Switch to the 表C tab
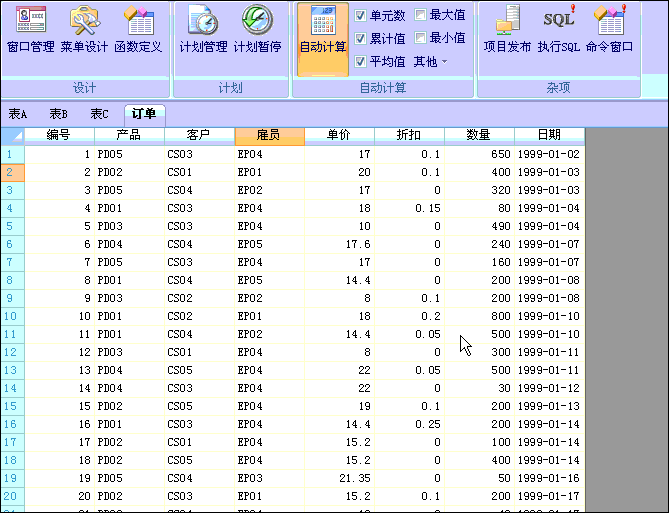This screenshot has height=513, width=669. click(99, 114)
